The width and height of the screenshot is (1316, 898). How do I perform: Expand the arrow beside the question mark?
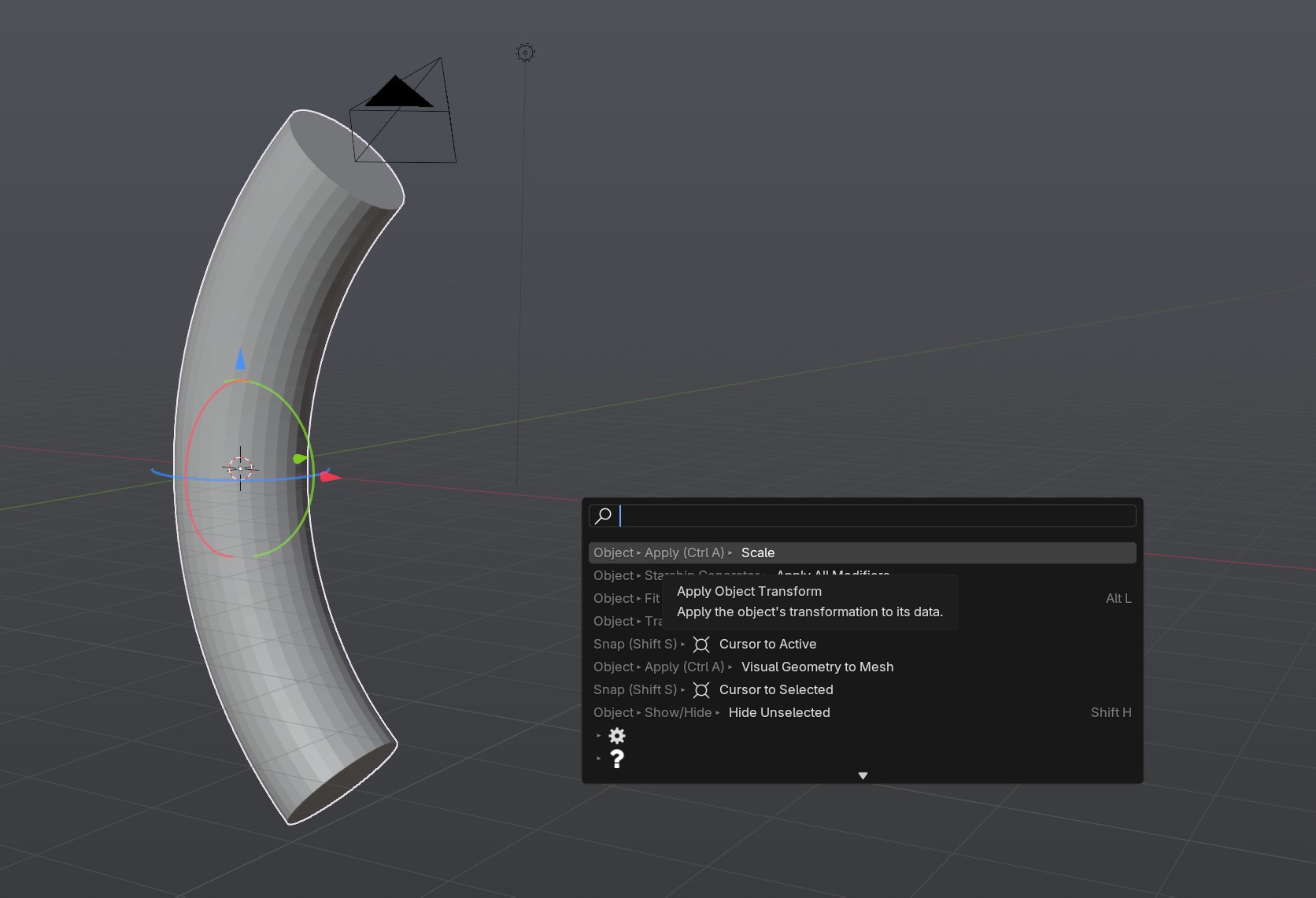click(x=599, y=759)
